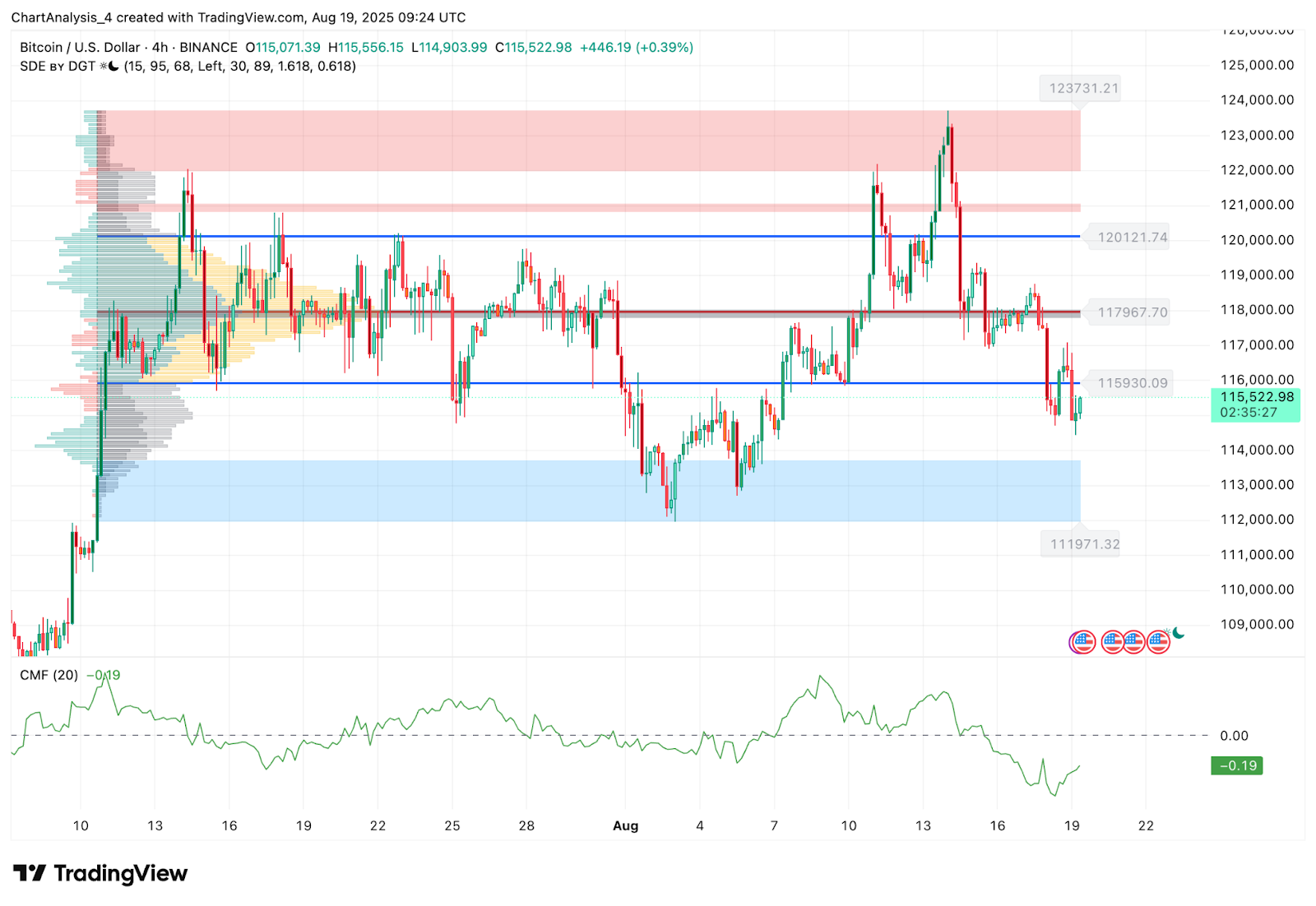Click the 125,000.00 price axis label
1316x906 pixels.
(x=1258, y=65)
